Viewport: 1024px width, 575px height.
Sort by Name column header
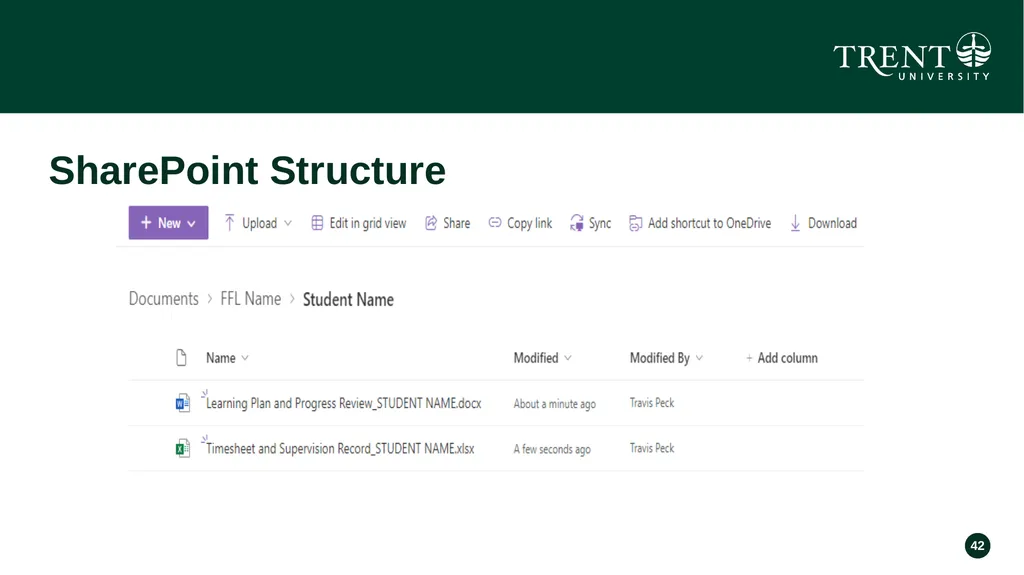[x=221, y=357]
